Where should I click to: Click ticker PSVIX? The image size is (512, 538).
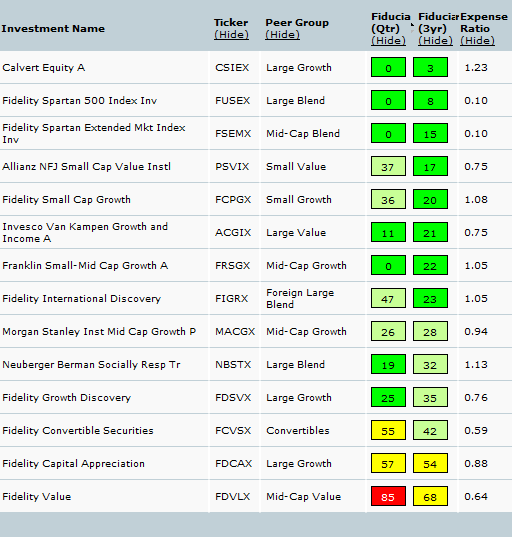[x=232, y=166]
